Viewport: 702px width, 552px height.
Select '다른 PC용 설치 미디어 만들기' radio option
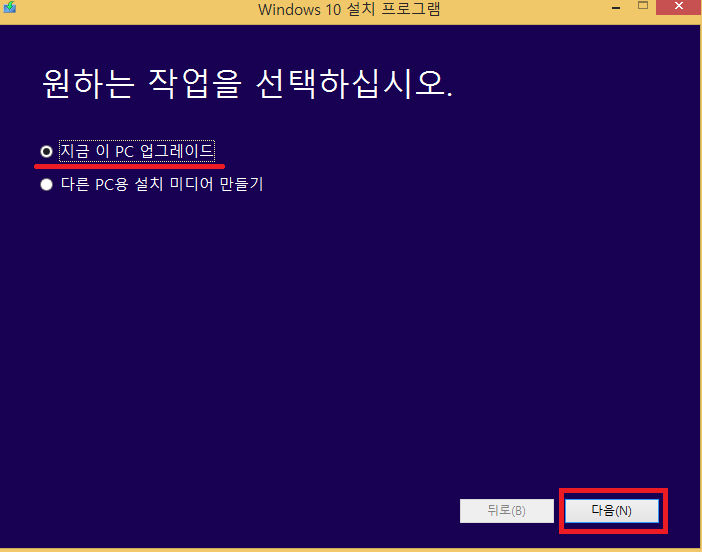coord(46,184)
